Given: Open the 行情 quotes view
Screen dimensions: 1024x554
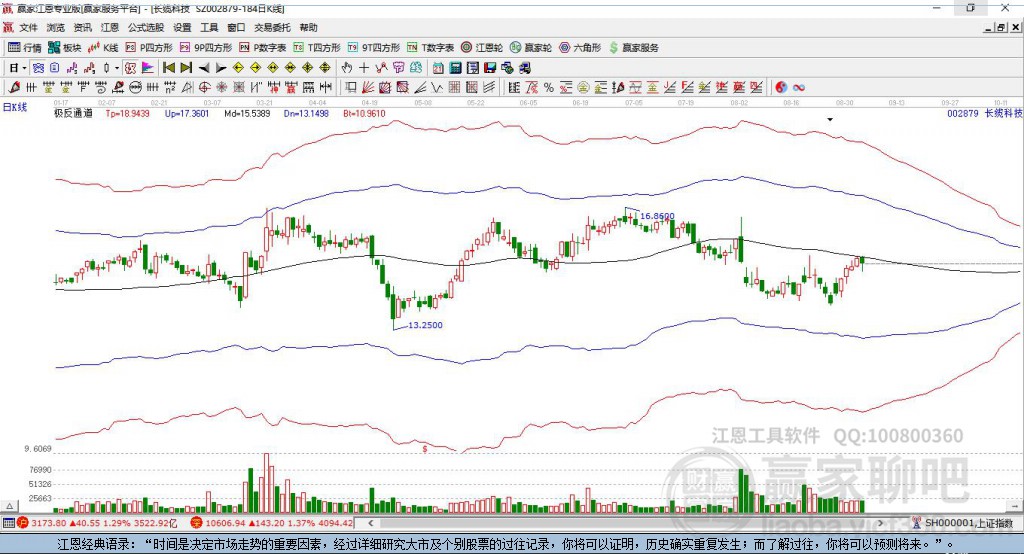Looking at the screenshot, I should (25, 48).
